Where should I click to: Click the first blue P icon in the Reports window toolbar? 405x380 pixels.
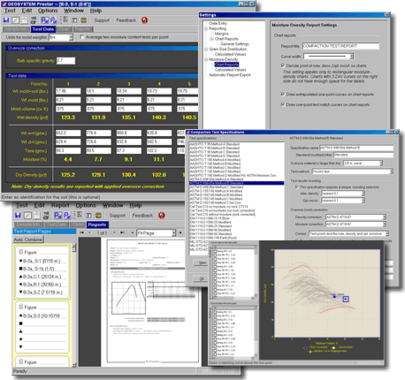(x=58, y=215)
